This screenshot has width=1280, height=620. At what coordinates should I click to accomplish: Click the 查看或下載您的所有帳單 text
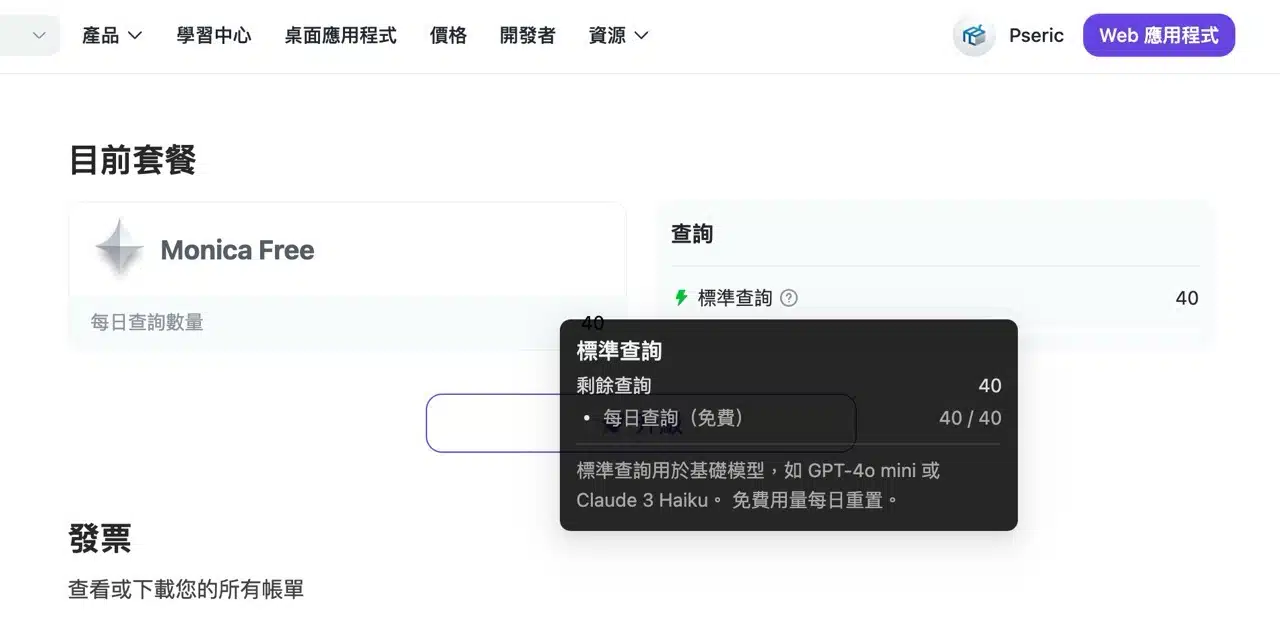coord(186,590)
